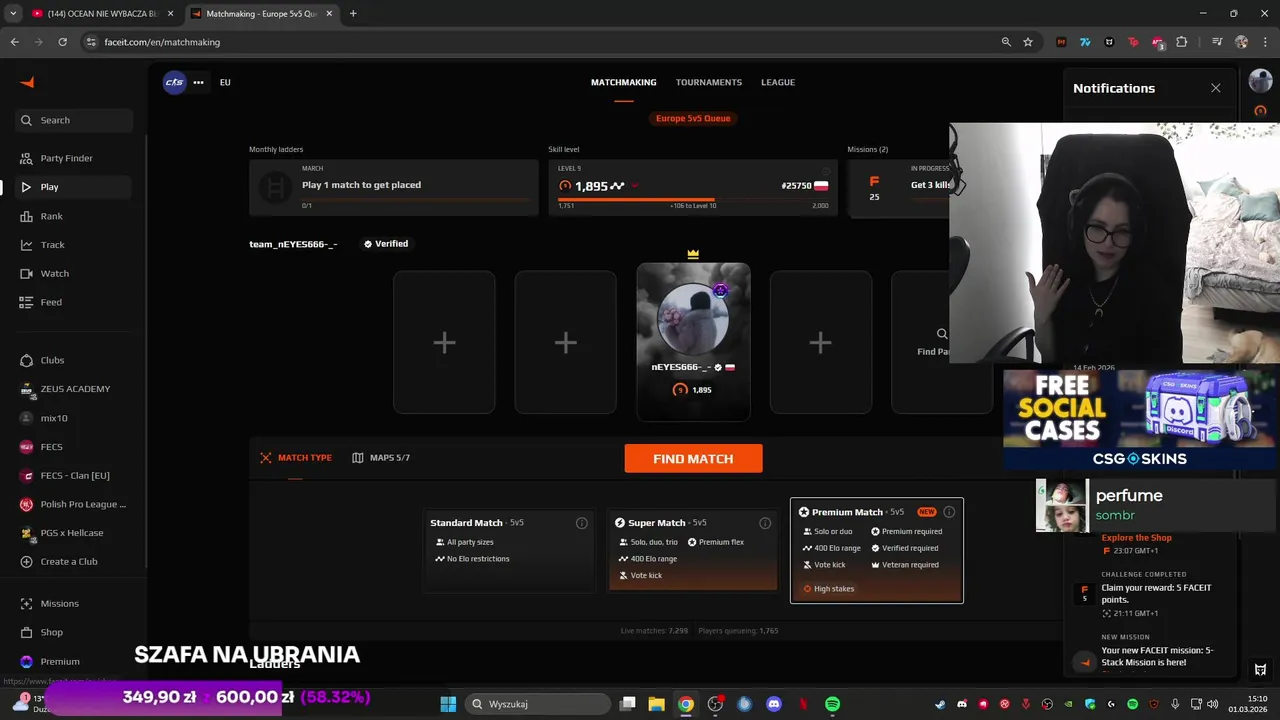The image size is (1280, 720).
Task: Select the Premium Match option
Action: pyautogui.click(x=877, y=550)
